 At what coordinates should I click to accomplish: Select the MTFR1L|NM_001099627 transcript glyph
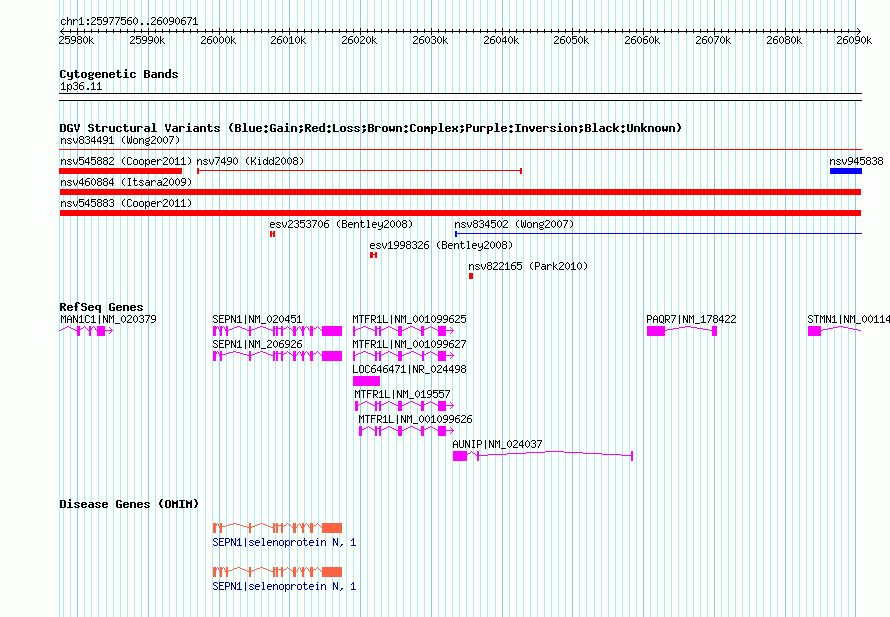coord(404,356)
